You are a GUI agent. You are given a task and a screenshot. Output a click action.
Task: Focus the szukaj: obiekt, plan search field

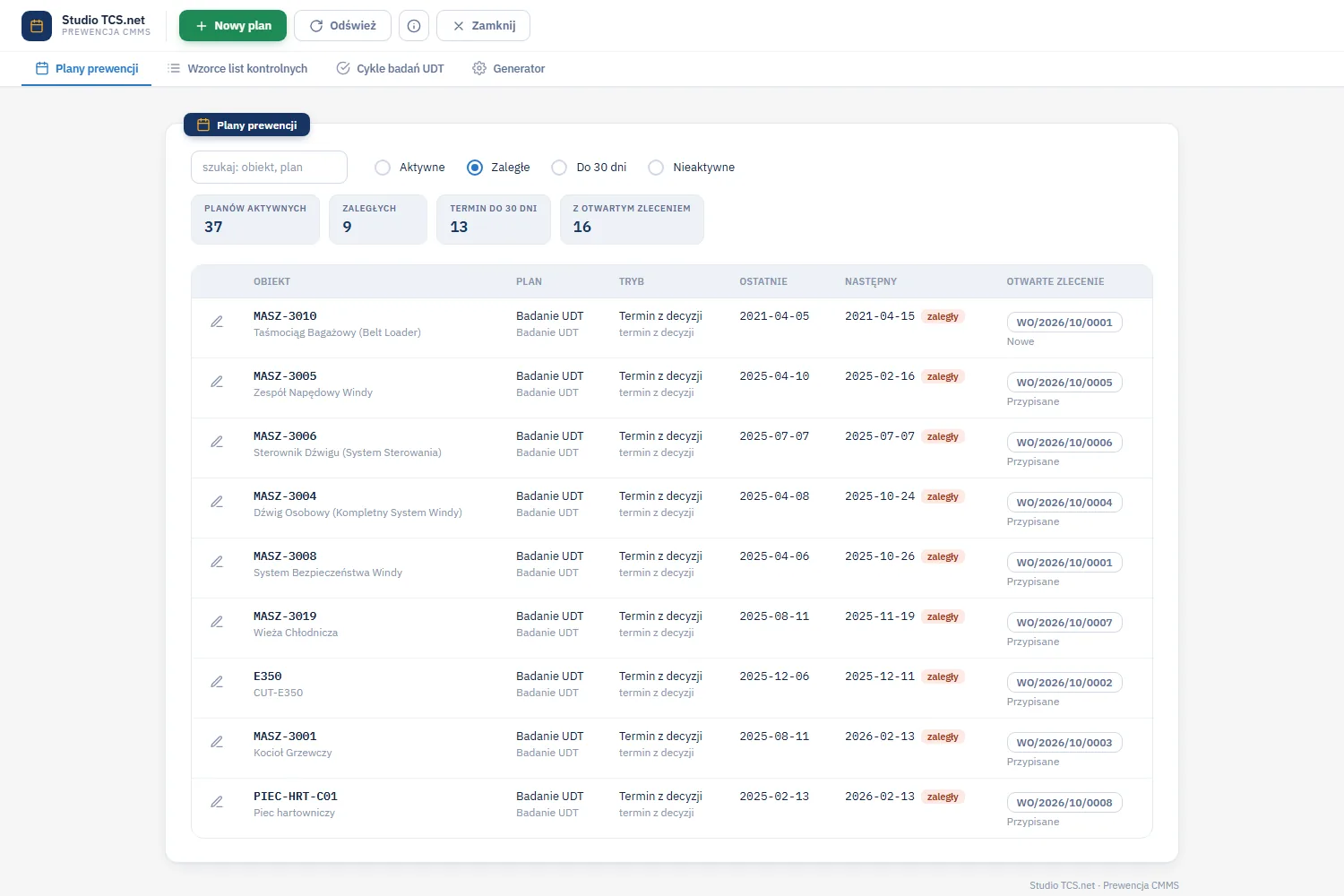(x=269, y=168)
